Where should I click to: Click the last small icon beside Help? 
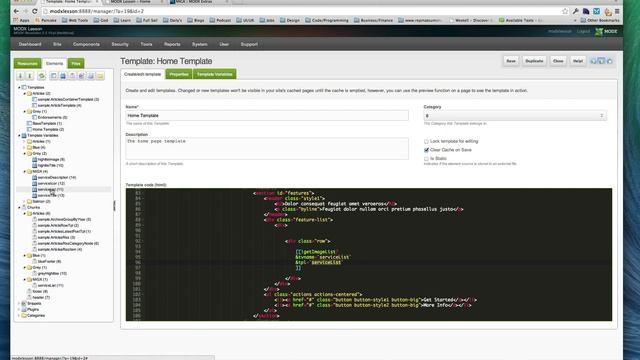(610, 61)
